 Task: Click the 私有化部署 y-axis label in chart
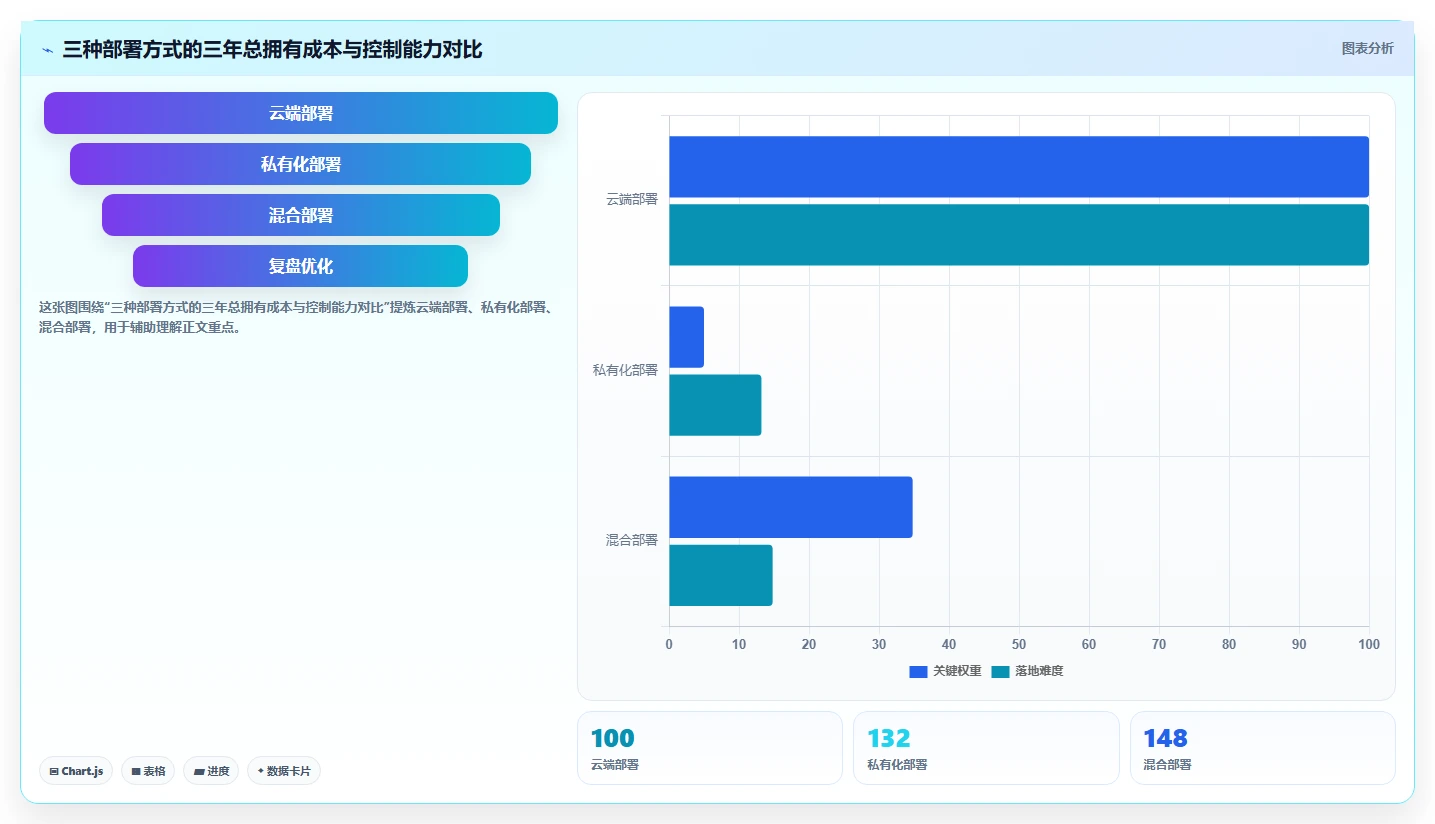625,370
